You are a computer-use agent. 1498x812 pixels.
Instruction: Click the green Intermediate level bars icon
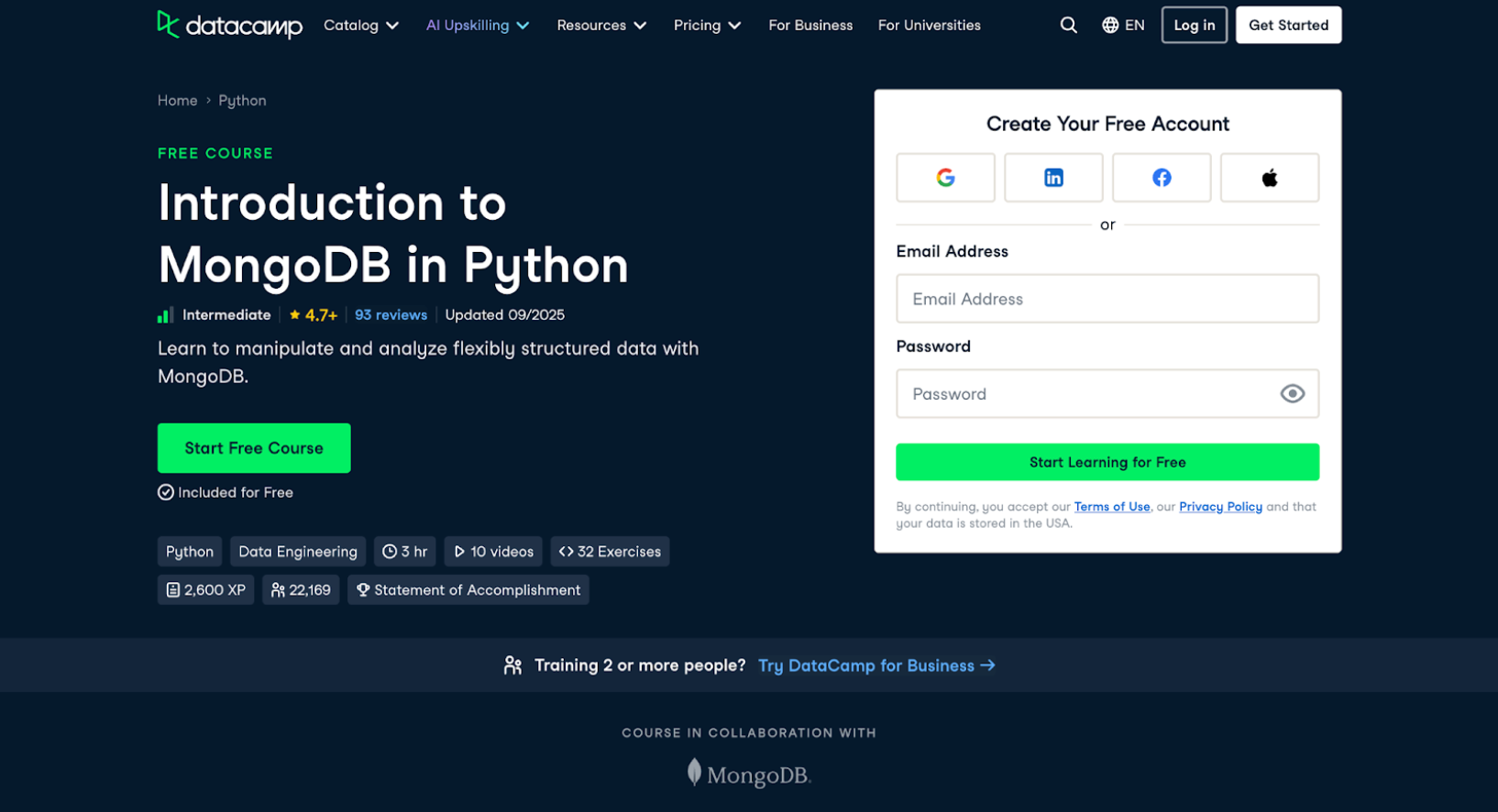pyautogui.click(x=165, y=315)
